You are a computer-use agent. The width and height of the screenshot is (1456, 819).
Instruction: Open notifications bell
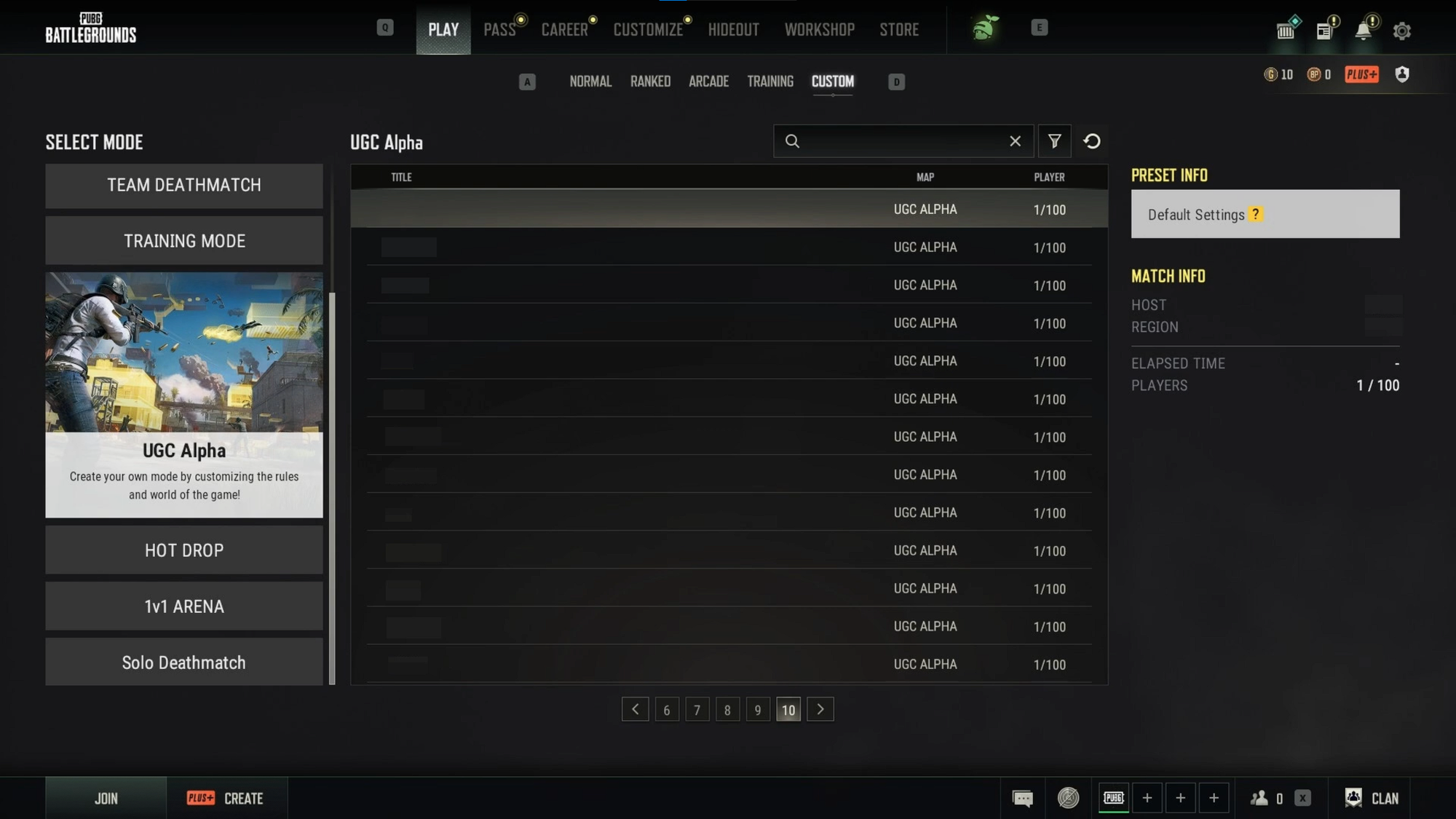pyautogui.click(x=1364, y=29)
